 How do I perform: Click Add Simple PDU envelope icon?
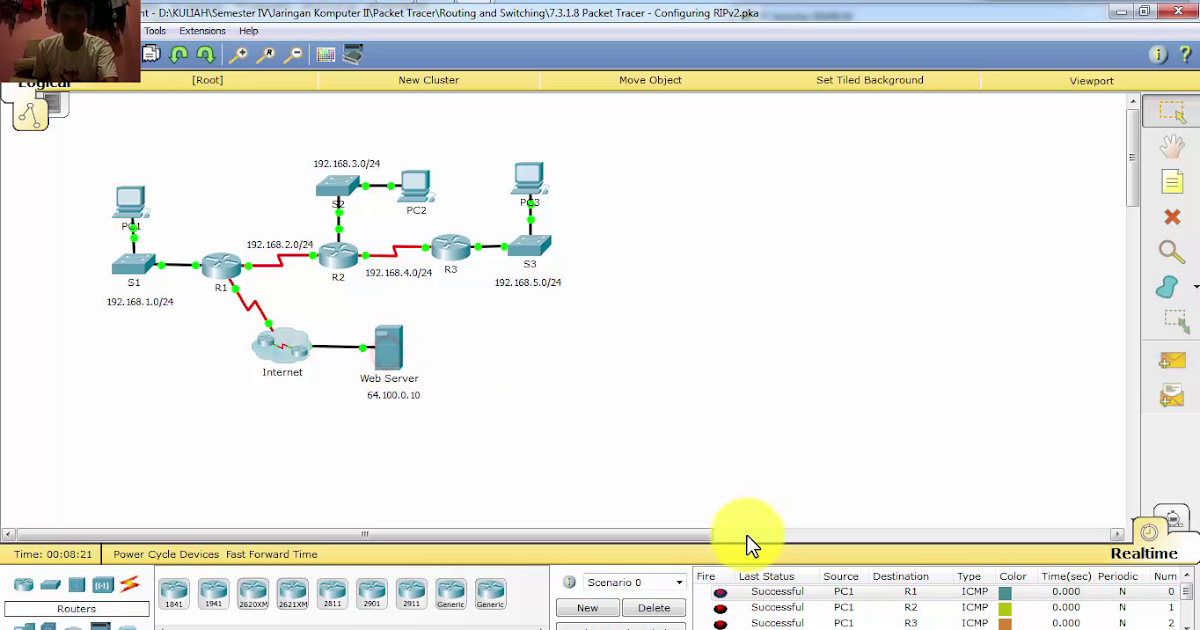[1171, 360]
